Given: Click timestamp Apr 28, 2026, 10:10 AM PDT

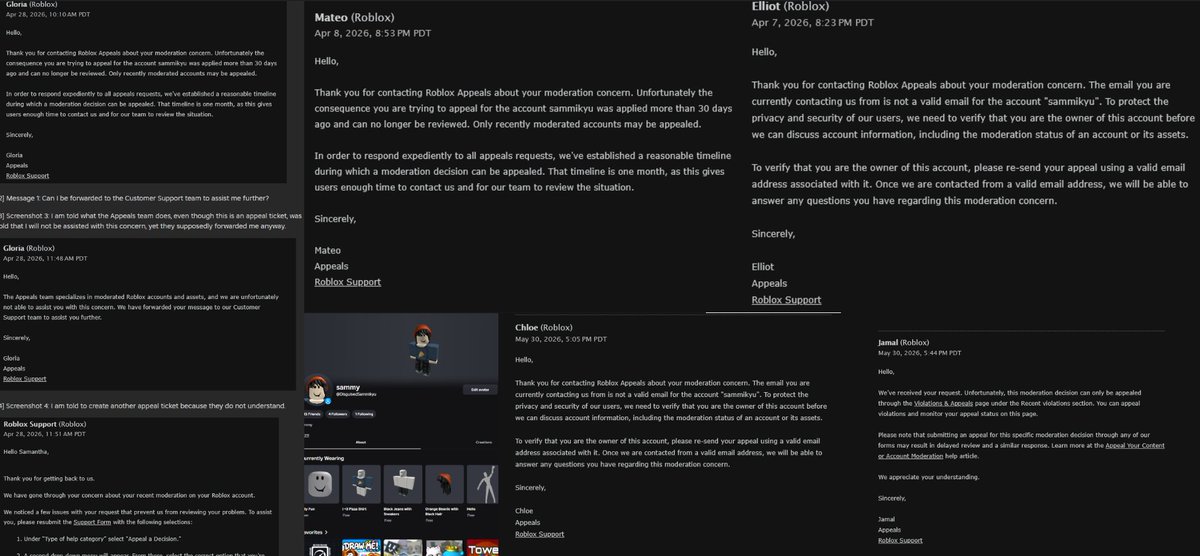Looking at the screenshot, I should 48,16.
